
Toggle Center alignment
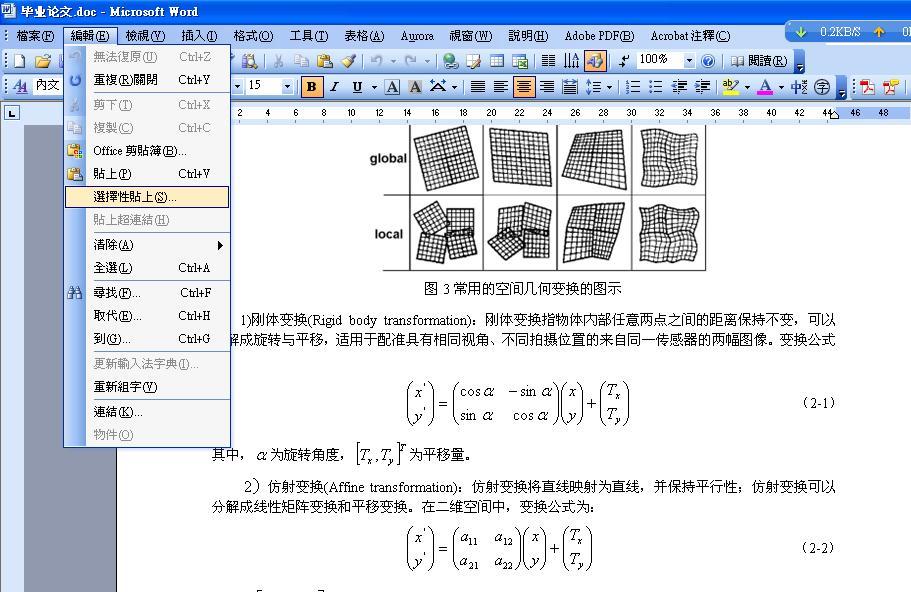point(523,87)
